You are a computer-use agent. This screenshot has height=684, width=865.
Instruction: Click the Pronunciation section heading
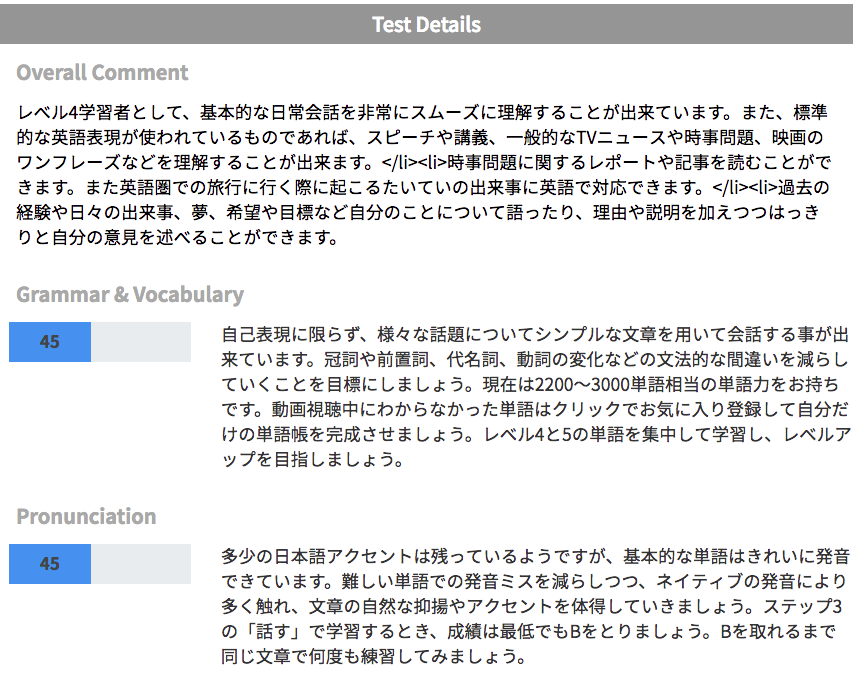(86, 517)
